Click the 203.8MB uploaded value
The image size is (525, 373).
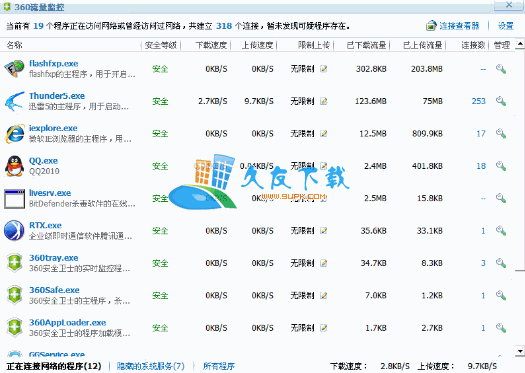(427, 69)
